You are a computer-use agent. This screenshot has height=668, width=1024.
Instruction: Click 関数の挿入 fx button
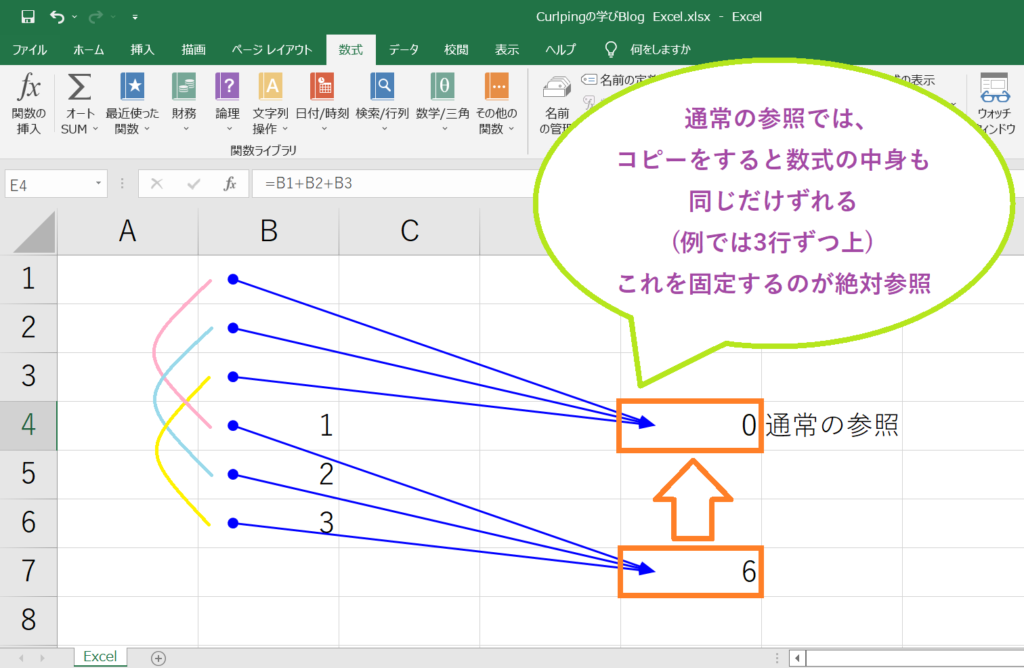[x=29, y=103]
